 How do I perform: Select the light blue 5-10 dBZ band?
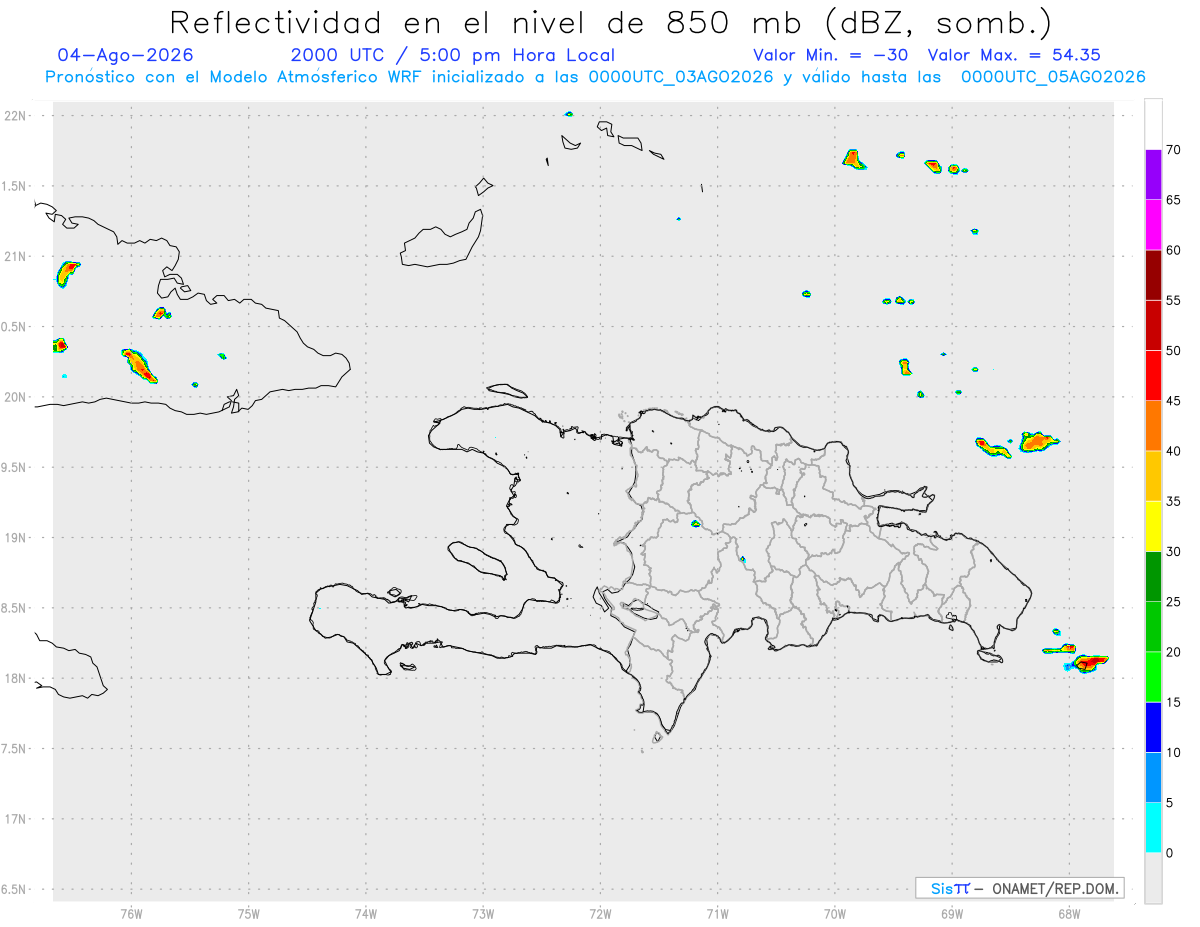pos(1153,777)
